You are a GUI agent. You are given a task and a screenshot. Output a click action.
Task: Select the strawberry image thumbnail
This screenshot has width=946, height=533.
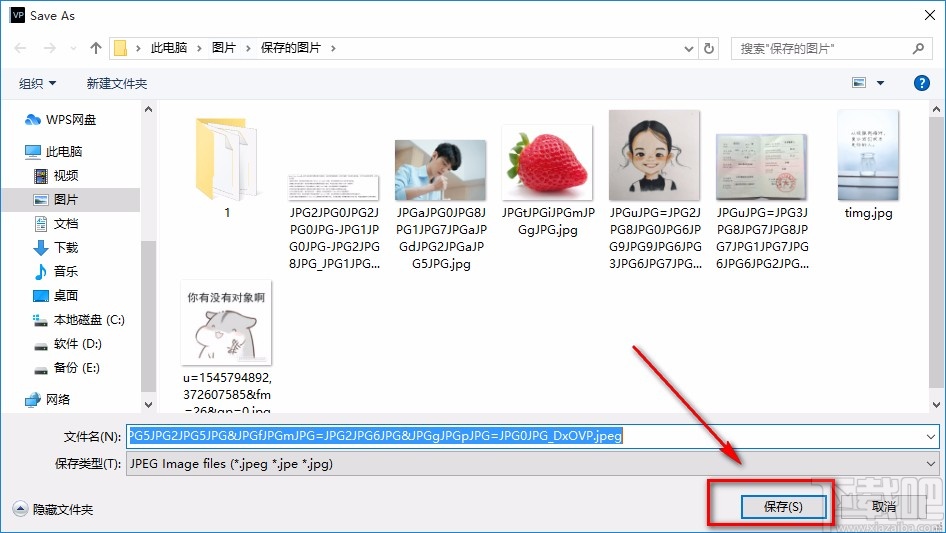tap(548, 163)
